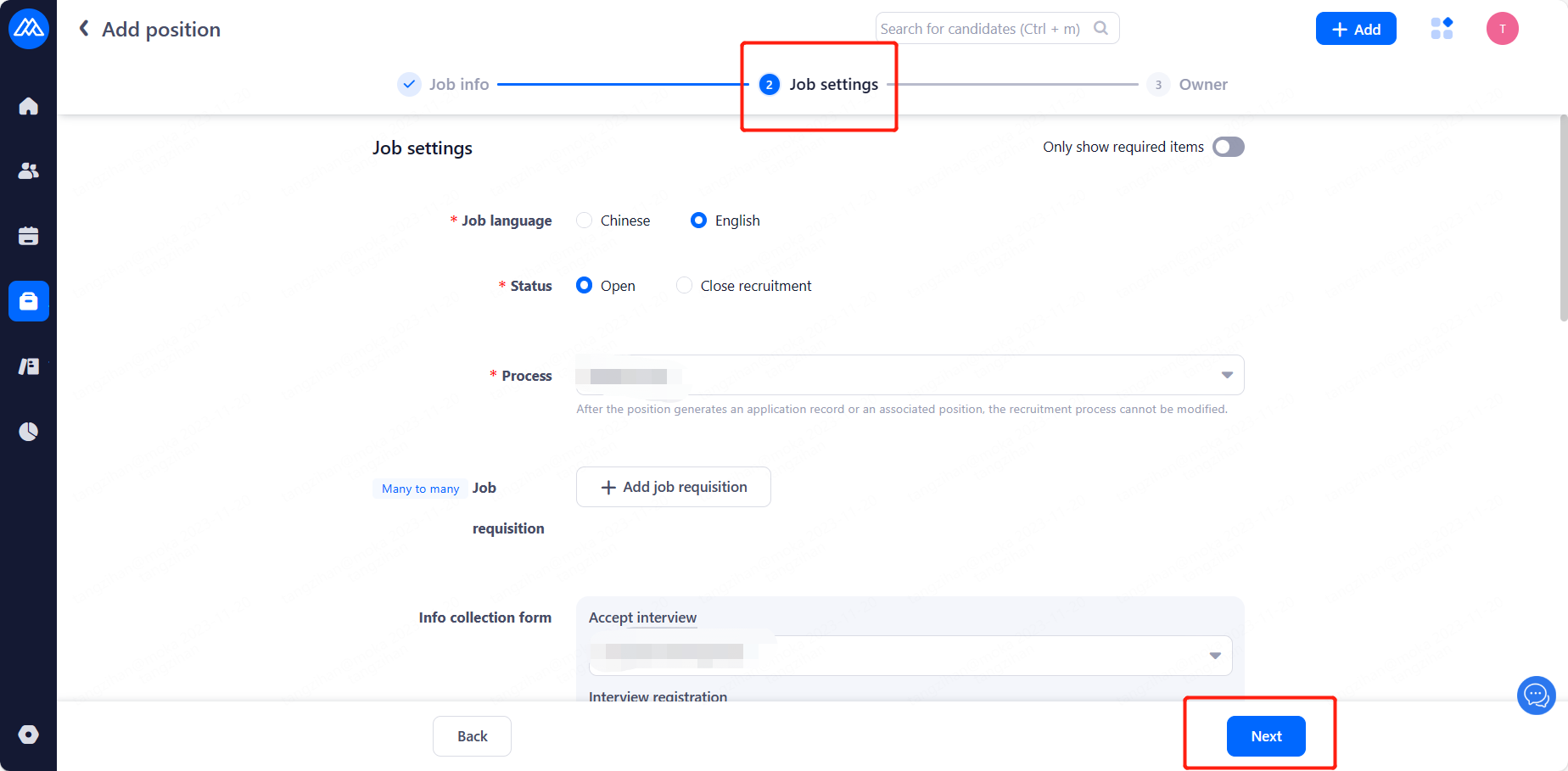Open the candidates people icon
The height and width of the screenshot is (771, 1568).
point(28,170)
